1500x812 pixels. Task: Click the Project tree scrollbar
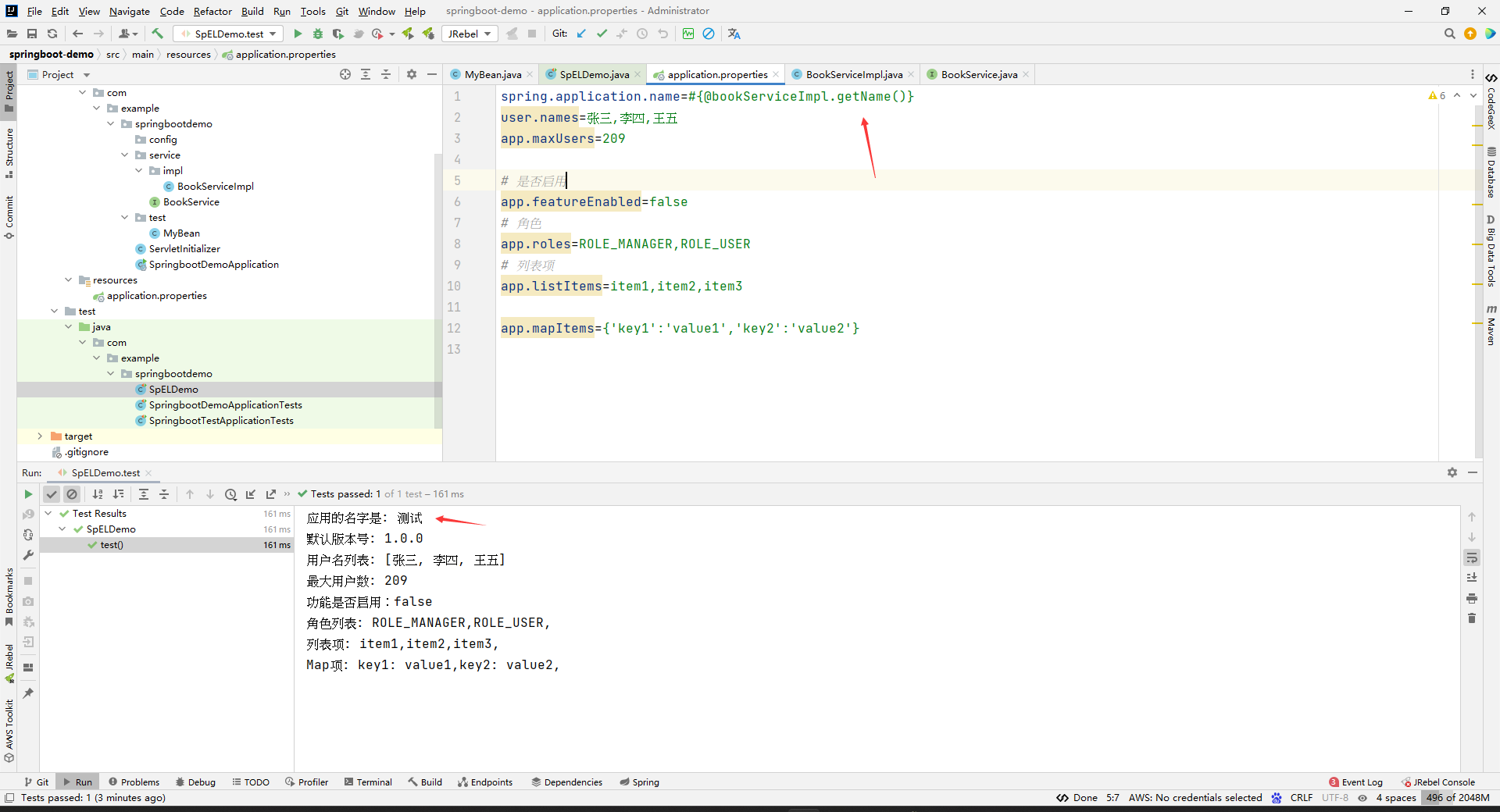point(438,291)
